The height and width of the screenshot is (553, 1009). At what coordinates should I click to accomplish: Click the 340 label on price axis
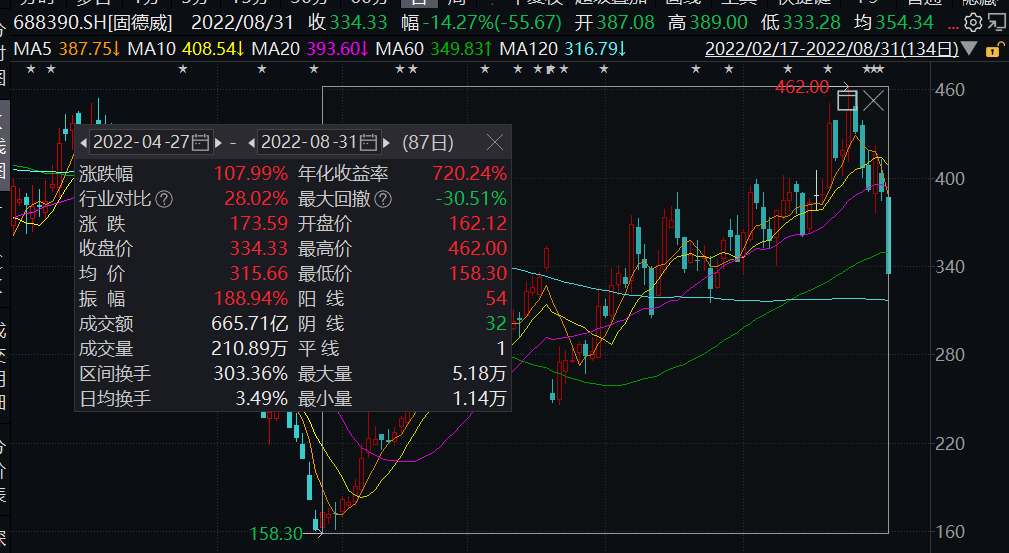point(950,267)
